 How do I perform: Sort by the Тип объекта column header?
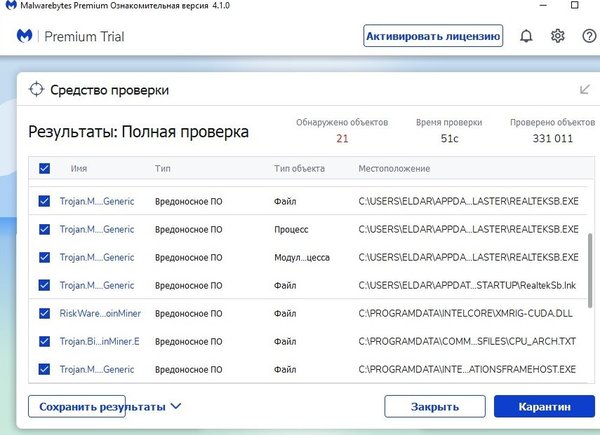pos(299,168)
